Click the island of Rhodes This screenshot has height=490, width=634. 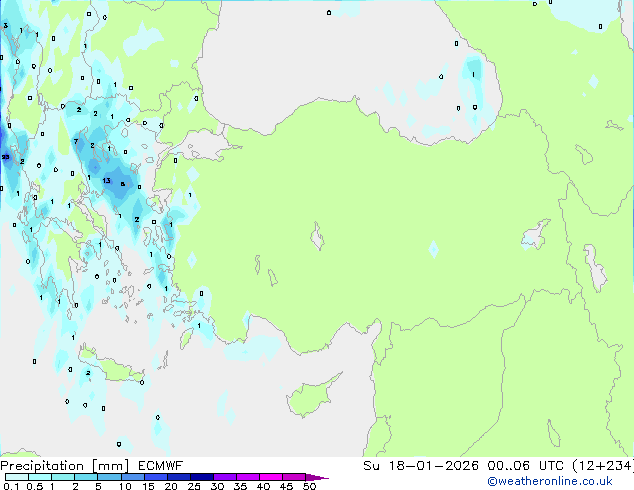186,339
